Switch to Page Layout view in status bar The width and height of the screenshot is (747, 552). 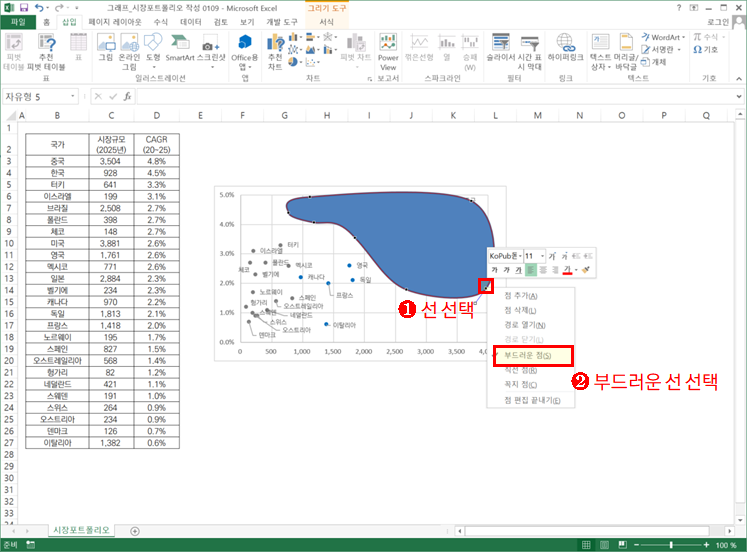604,545
